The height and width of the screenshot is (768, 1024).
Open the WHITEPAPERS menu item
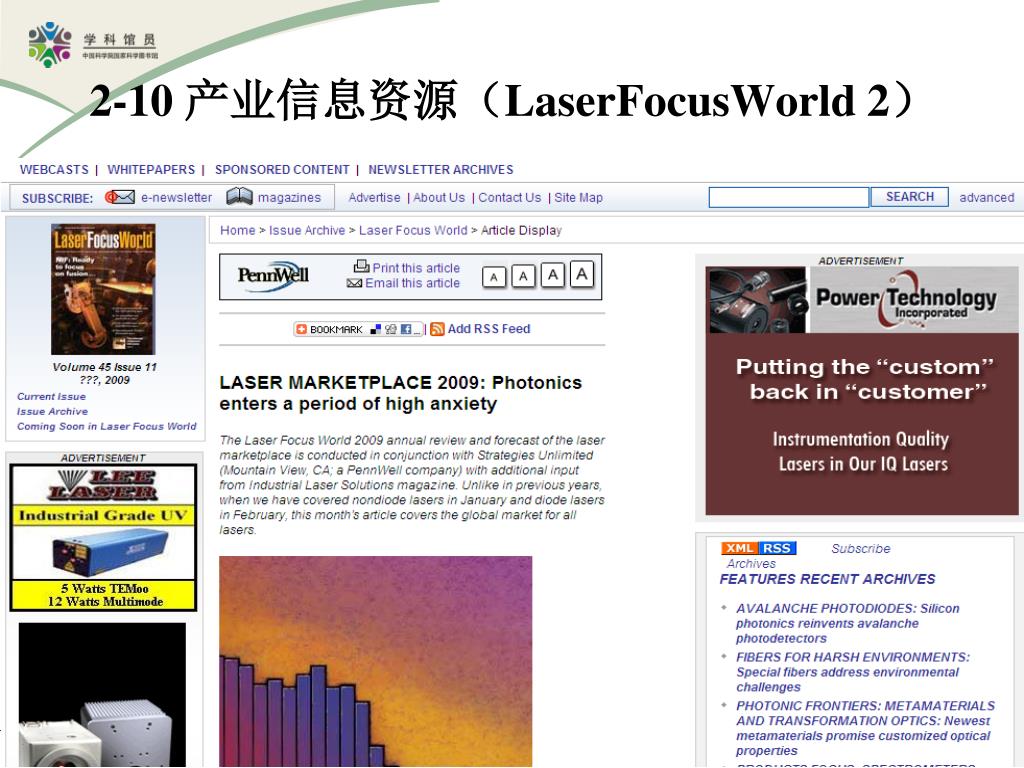pos(151,170)
